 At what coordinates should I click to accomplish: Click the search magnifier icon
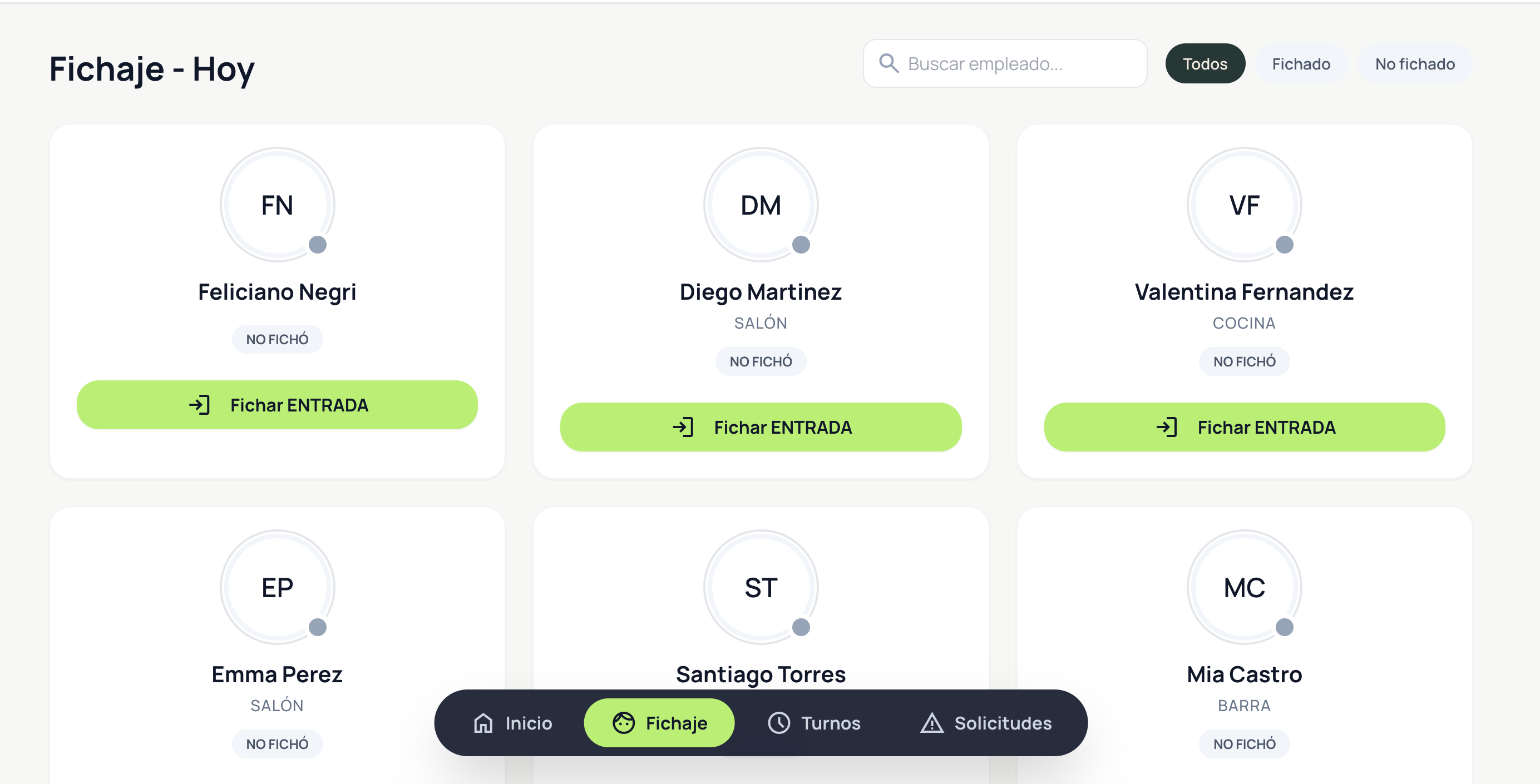click(x=889, y=63)
